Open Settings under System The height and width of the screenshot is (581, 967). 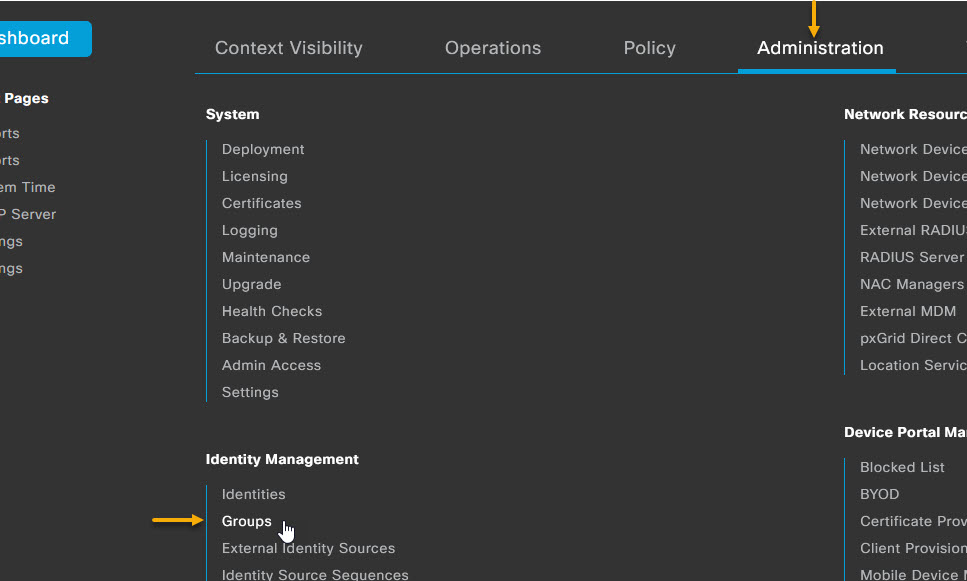(x=250, y=392)
